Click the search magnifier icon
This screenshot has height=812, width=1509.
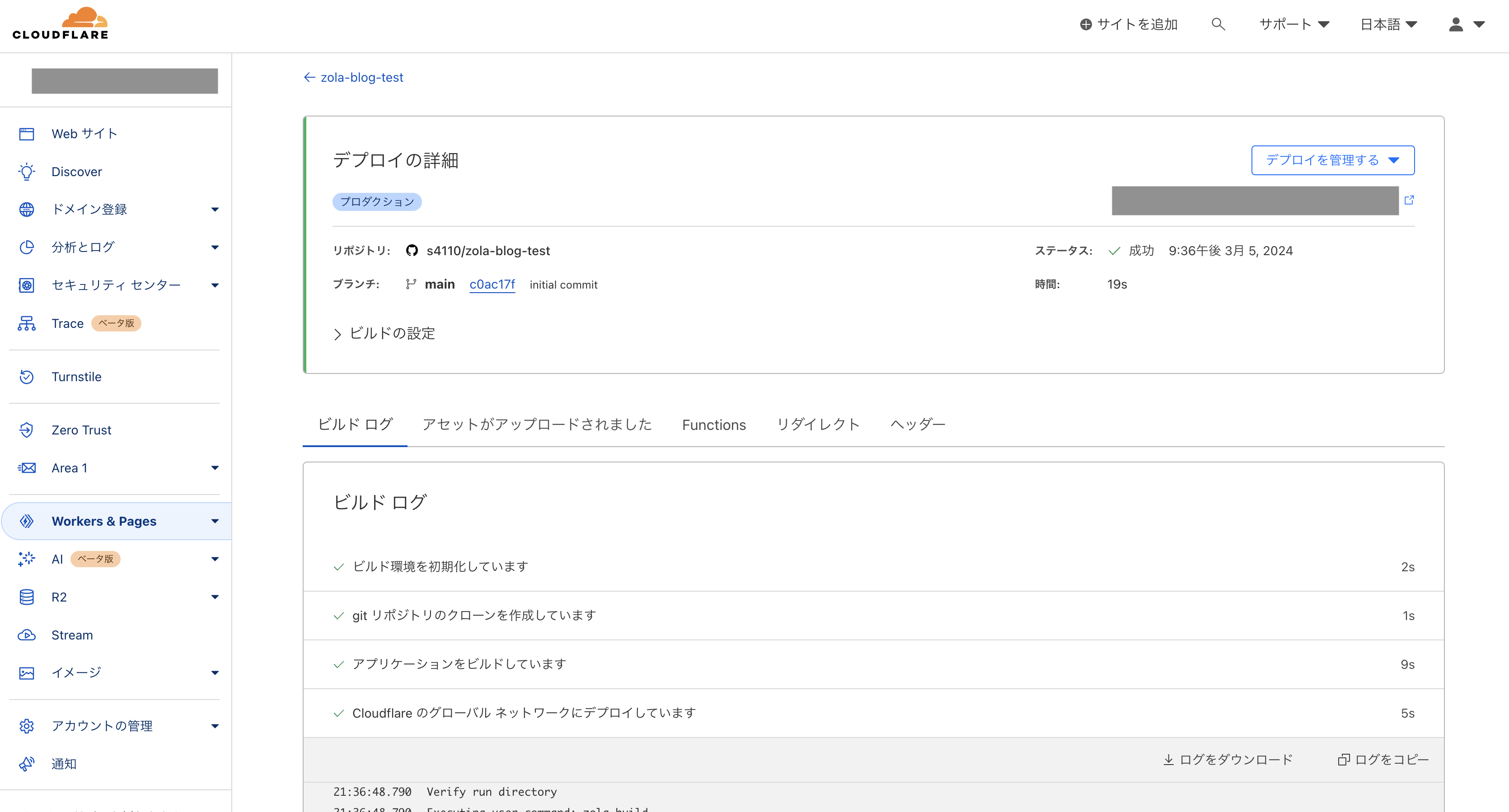click(1218, 24)
